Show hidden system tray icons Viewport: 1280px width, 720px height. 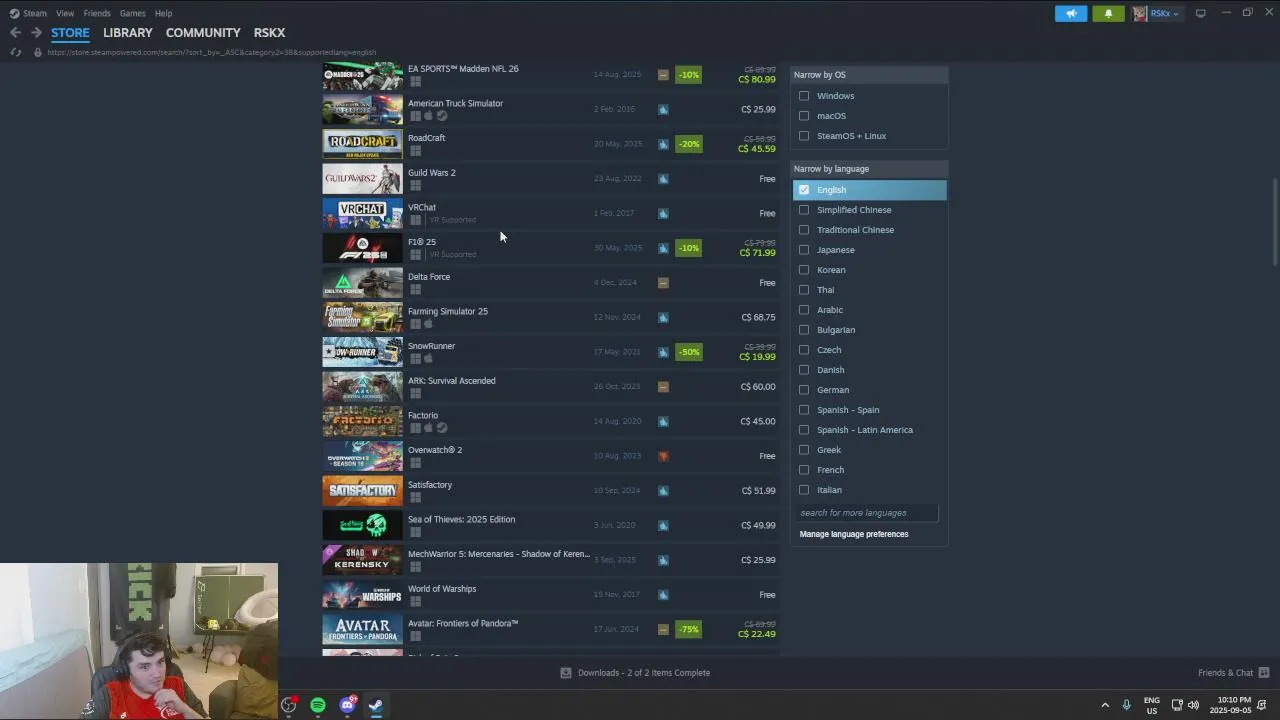tap(1105, 705)
